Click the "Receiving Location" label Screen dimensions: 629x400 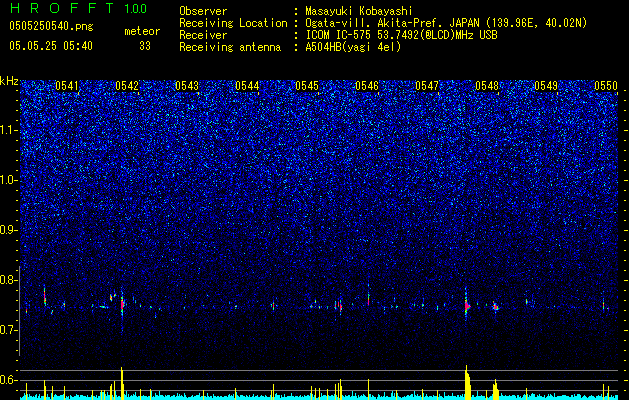pyautogui.click(x=233, y=23)
